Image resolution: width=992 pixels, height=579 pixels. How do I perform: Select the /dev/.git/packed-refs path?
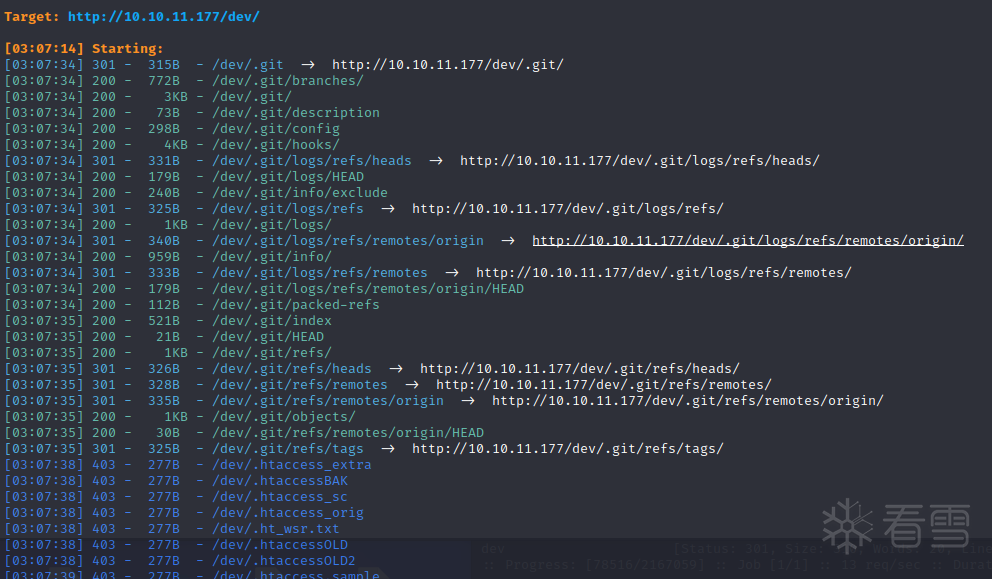point(295,305)
